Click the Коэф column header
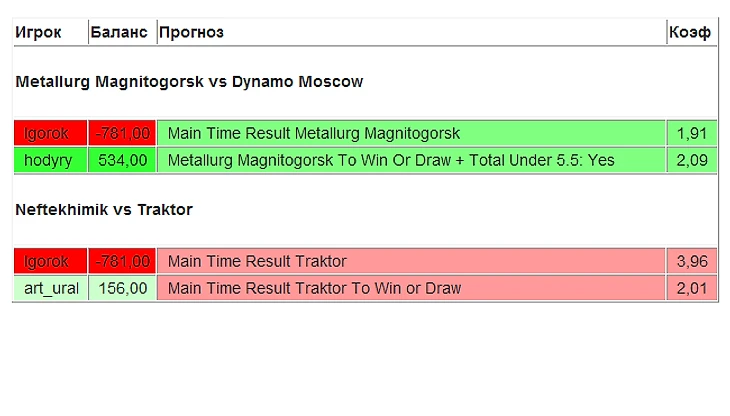The width and height of the screenshot is (730, 416). (x=690, y=33)
